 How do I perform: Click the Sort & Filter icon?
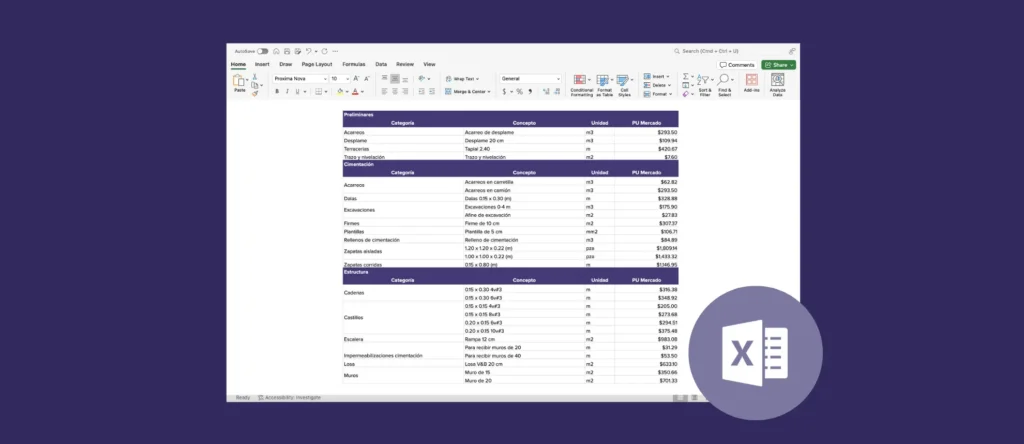coord(705,81)
